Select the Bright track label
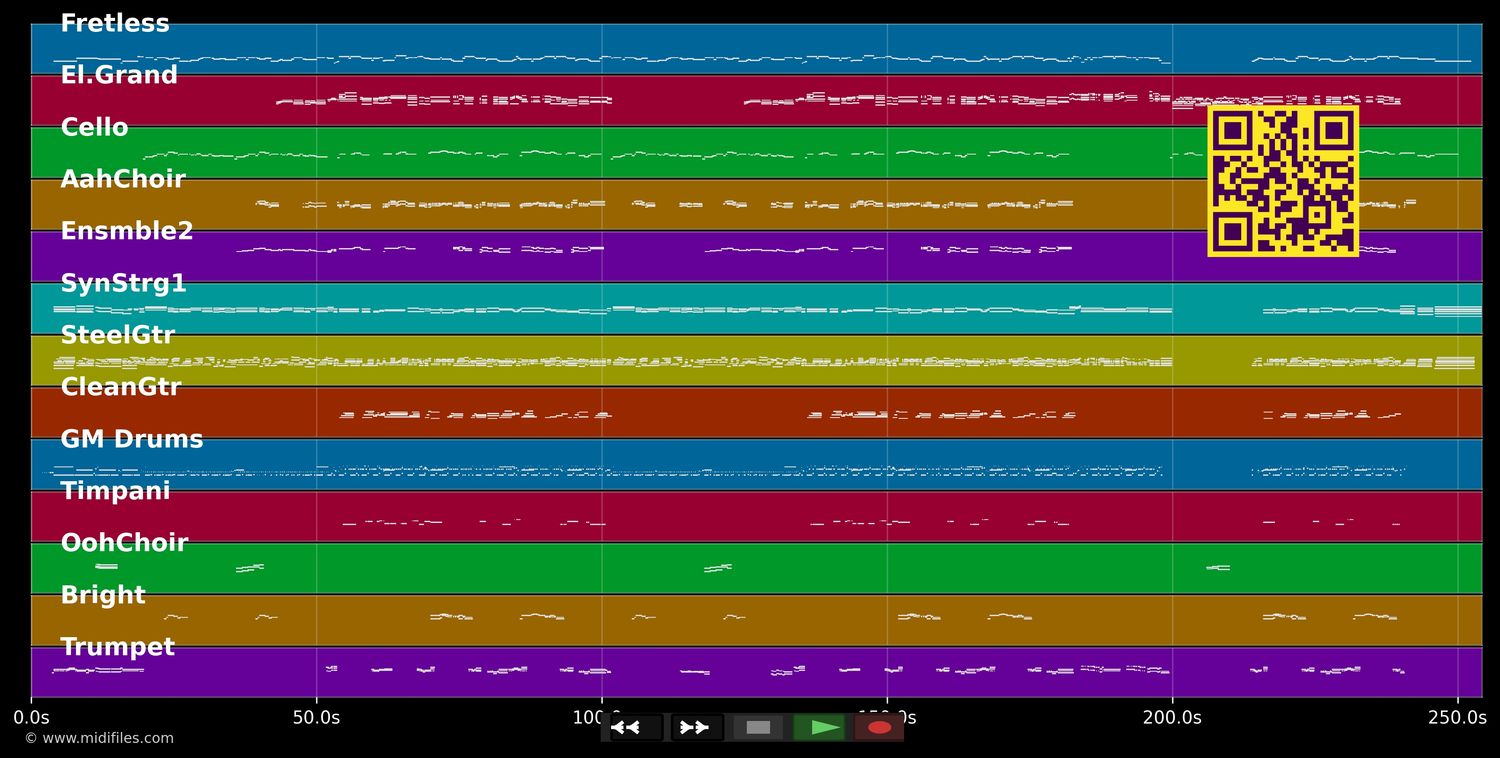Viewport: 1500px width, 758px height. point(103,596)
